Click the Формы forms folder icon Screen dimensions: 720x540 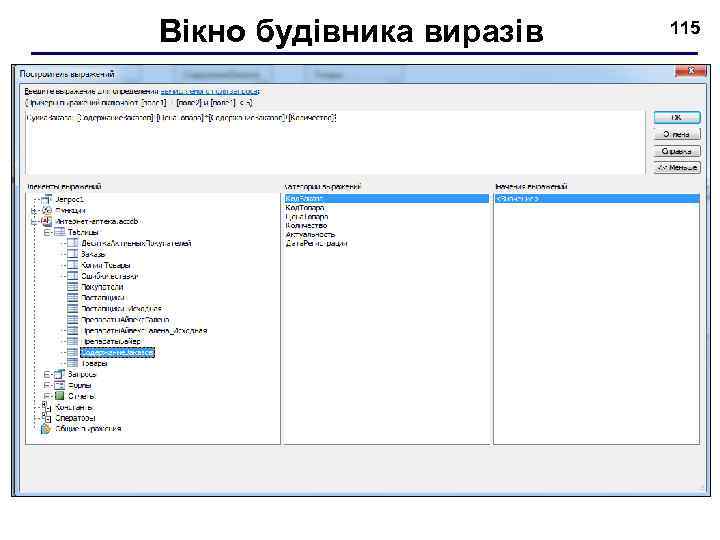point(60,385)
